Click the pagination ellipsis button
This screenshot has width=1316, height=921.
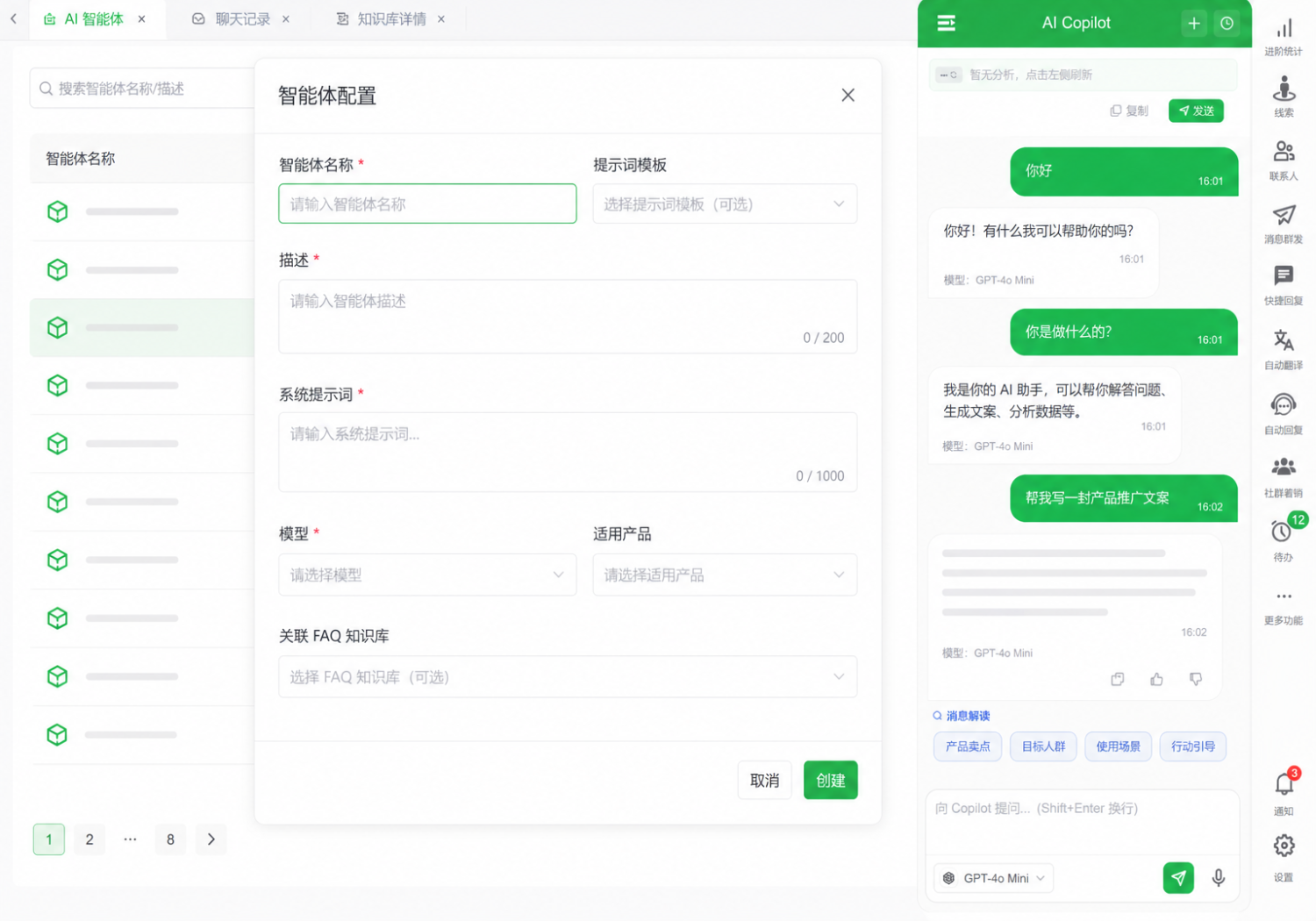pyautogui.click(x=130, y=839)
